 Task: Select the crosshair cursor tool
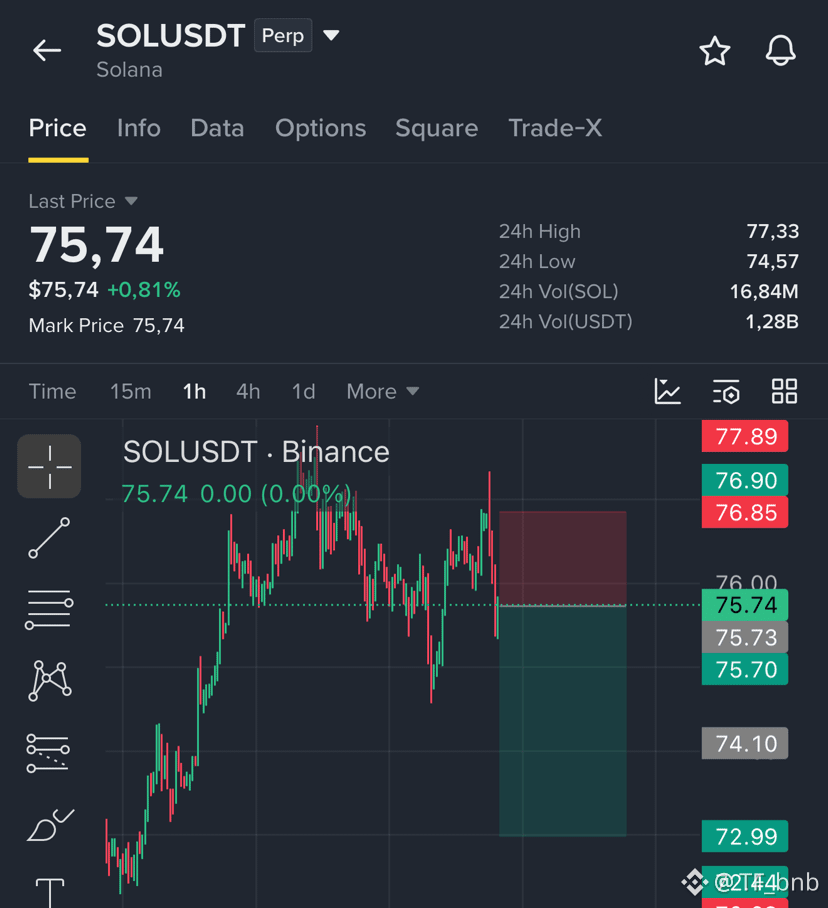click(x=49, y=466)
